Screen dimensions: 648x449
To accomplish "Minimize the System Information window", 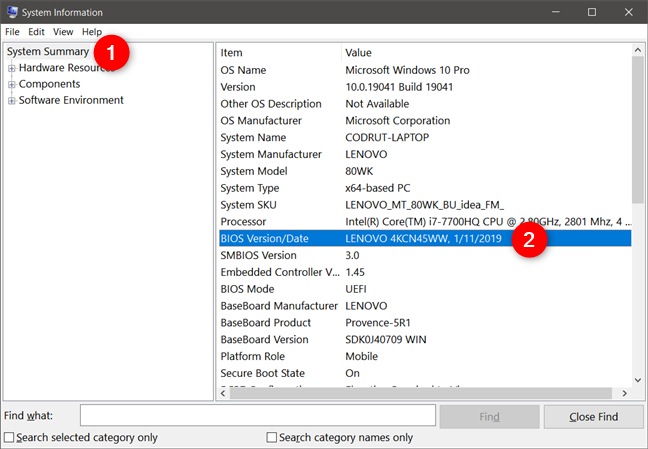I will pos(556,12).
